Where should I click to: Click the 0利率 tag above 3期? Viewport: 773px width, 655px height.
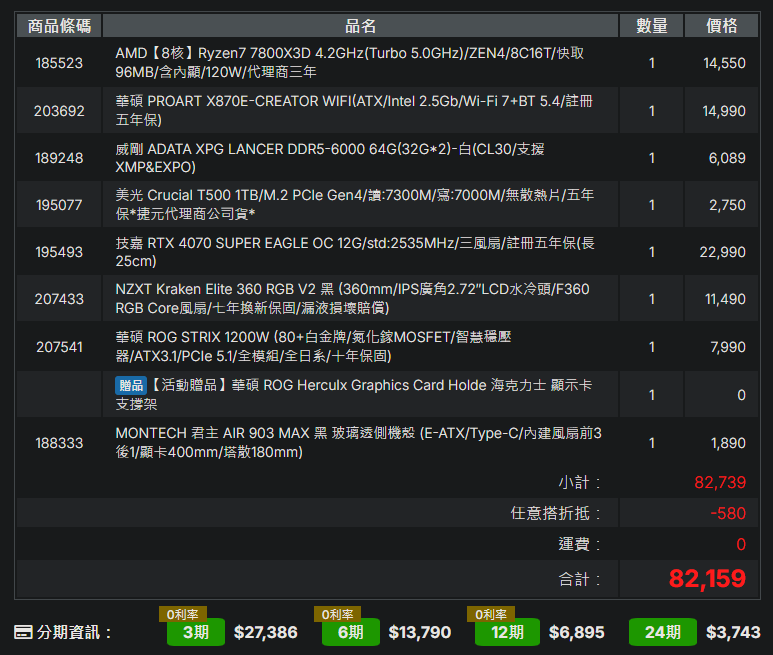coord(182,614)
